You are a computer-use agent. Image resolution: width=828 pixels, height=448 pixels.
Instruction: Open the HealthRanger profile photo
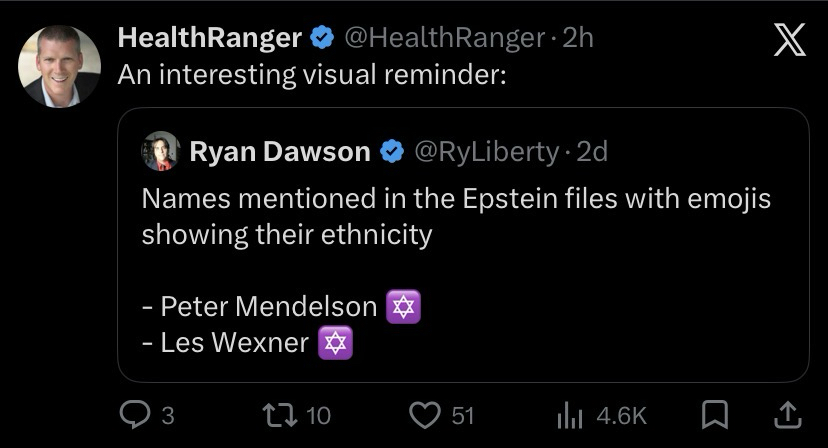pyautogui.click(x=59, y=66)
